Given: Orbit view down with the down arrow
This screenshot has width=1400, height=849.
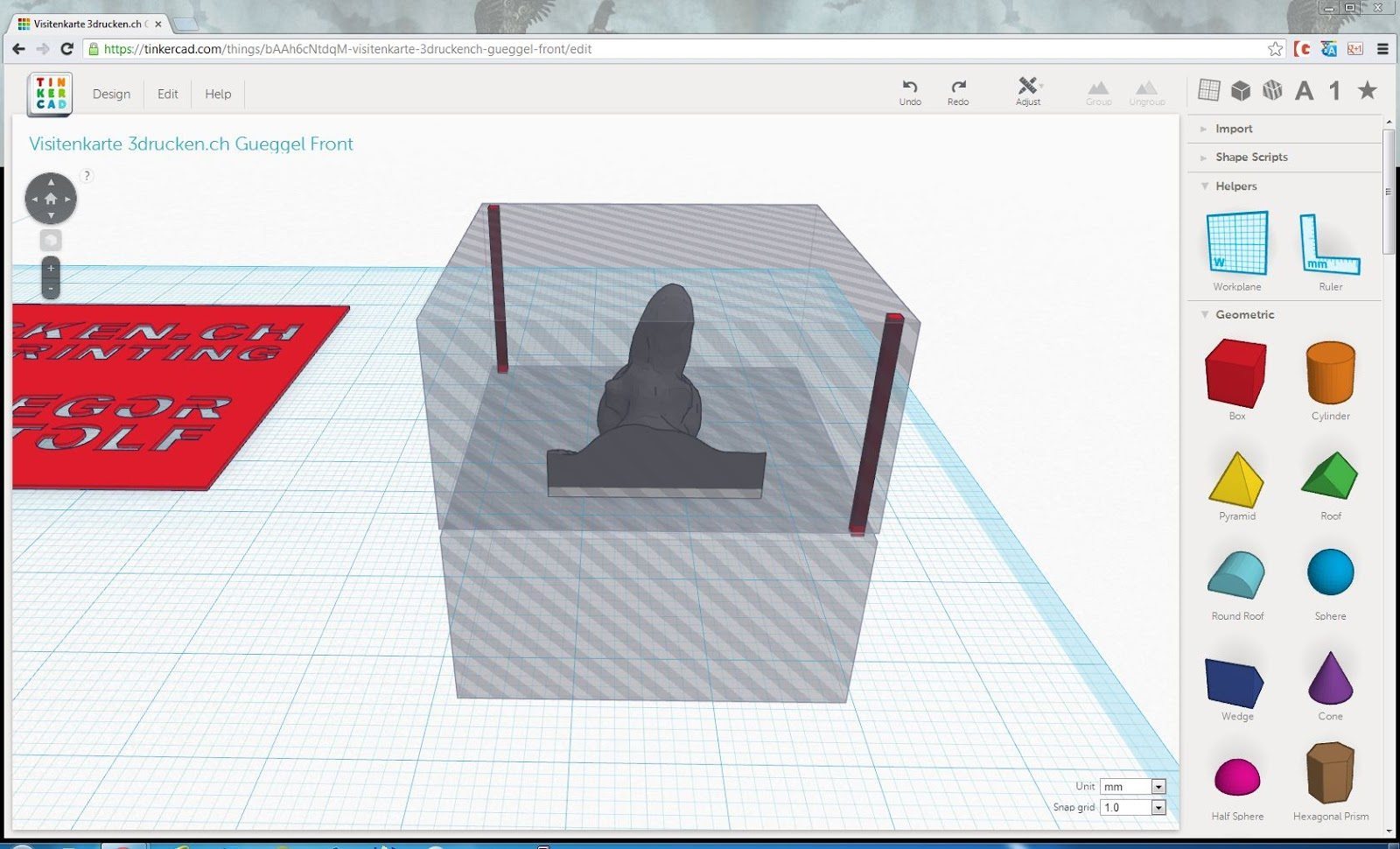Looking at the screenshot, I should (51, 215).
